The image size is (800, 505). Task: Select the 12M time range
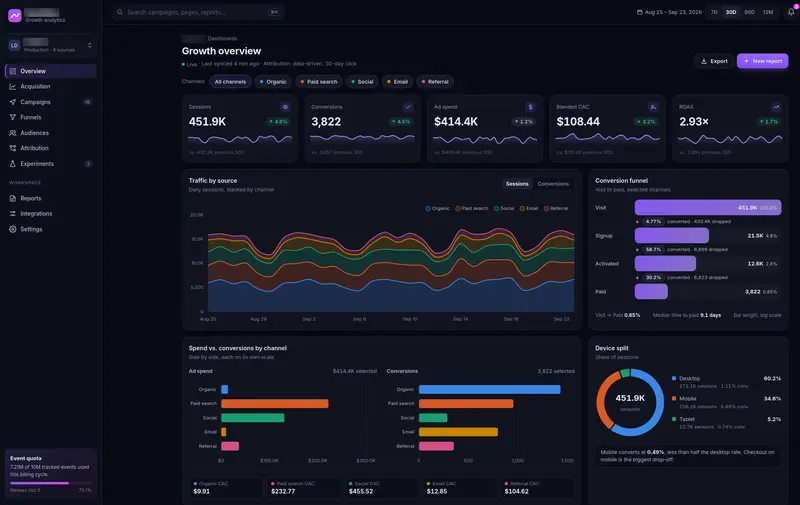tap(768, 12)
